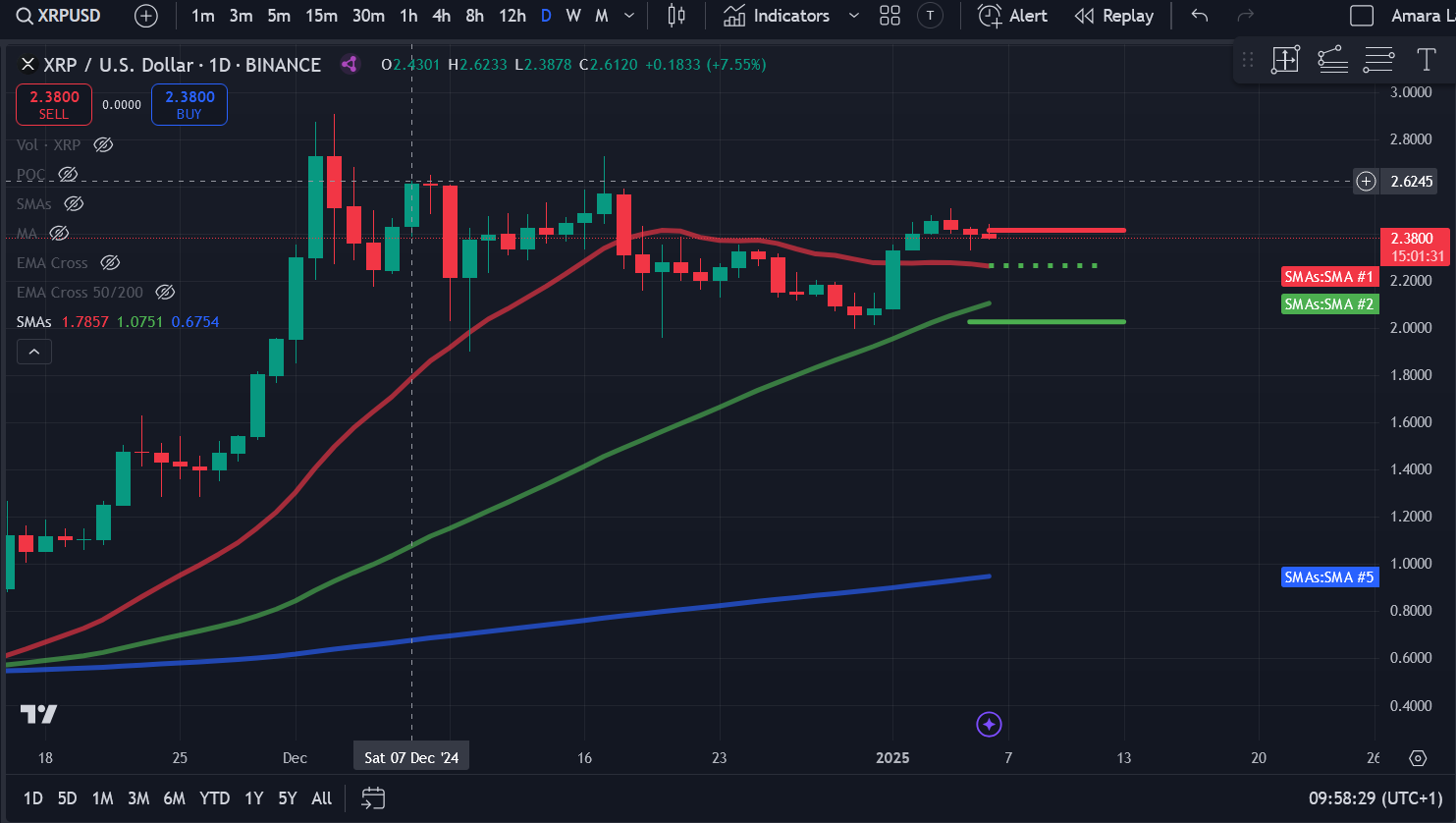Screen dimensions: 1456x823
Task: Select the Weekly (W) timeframe
Action: (x=573, y=16)
